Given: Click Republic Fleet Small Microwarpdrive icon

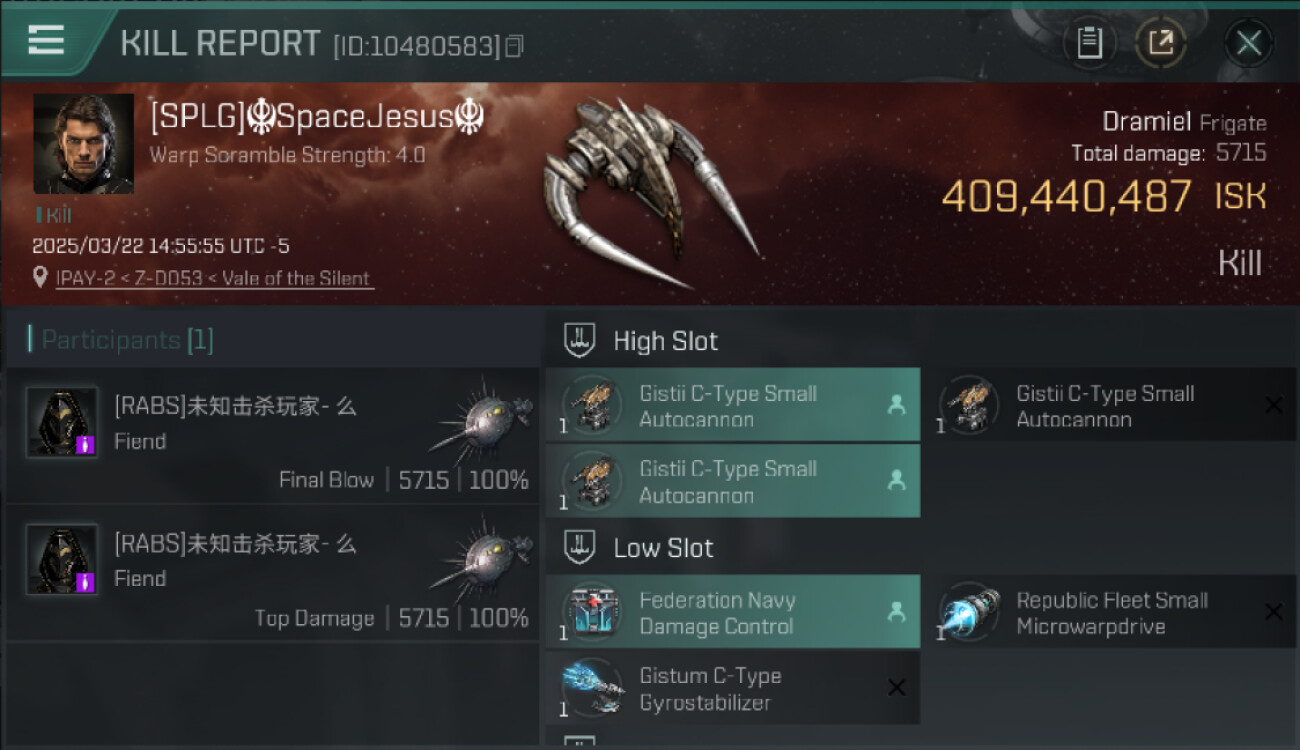Looking at the screenshot, I should (x=969, y=612).
